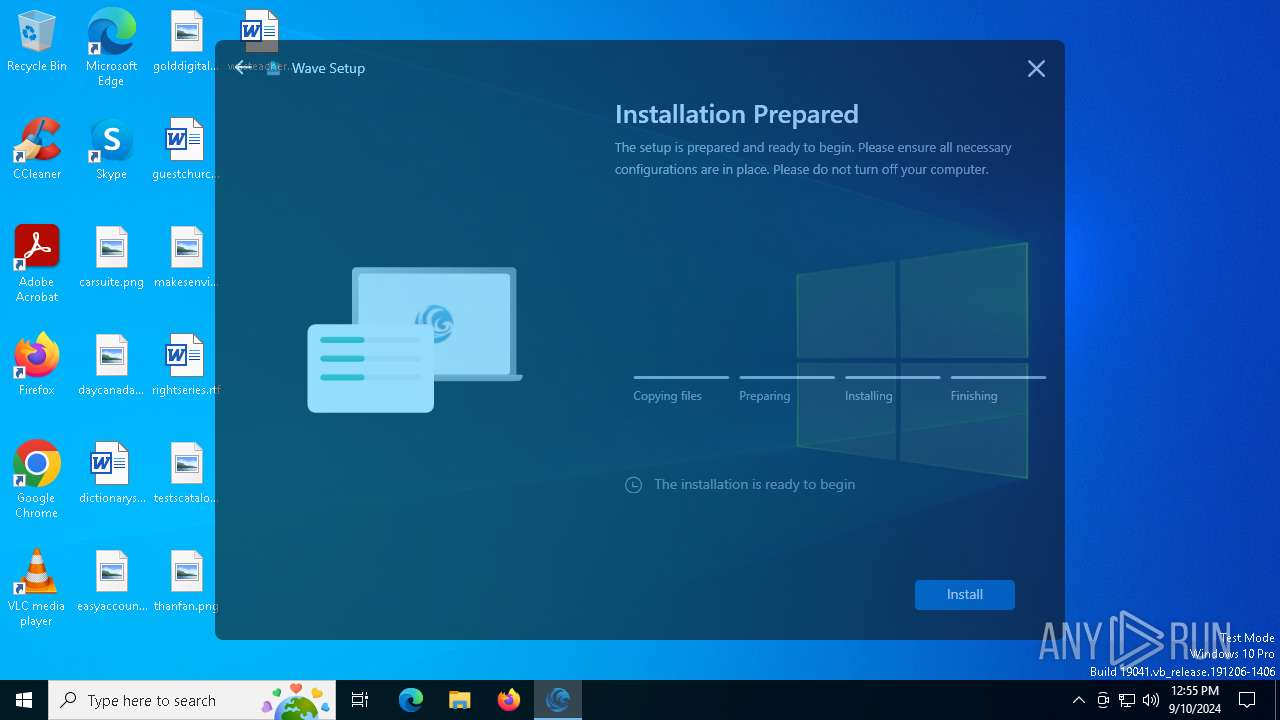Click the Install button
The width and height of the screenshot is (1280, 720).
(x=964, y=594)
